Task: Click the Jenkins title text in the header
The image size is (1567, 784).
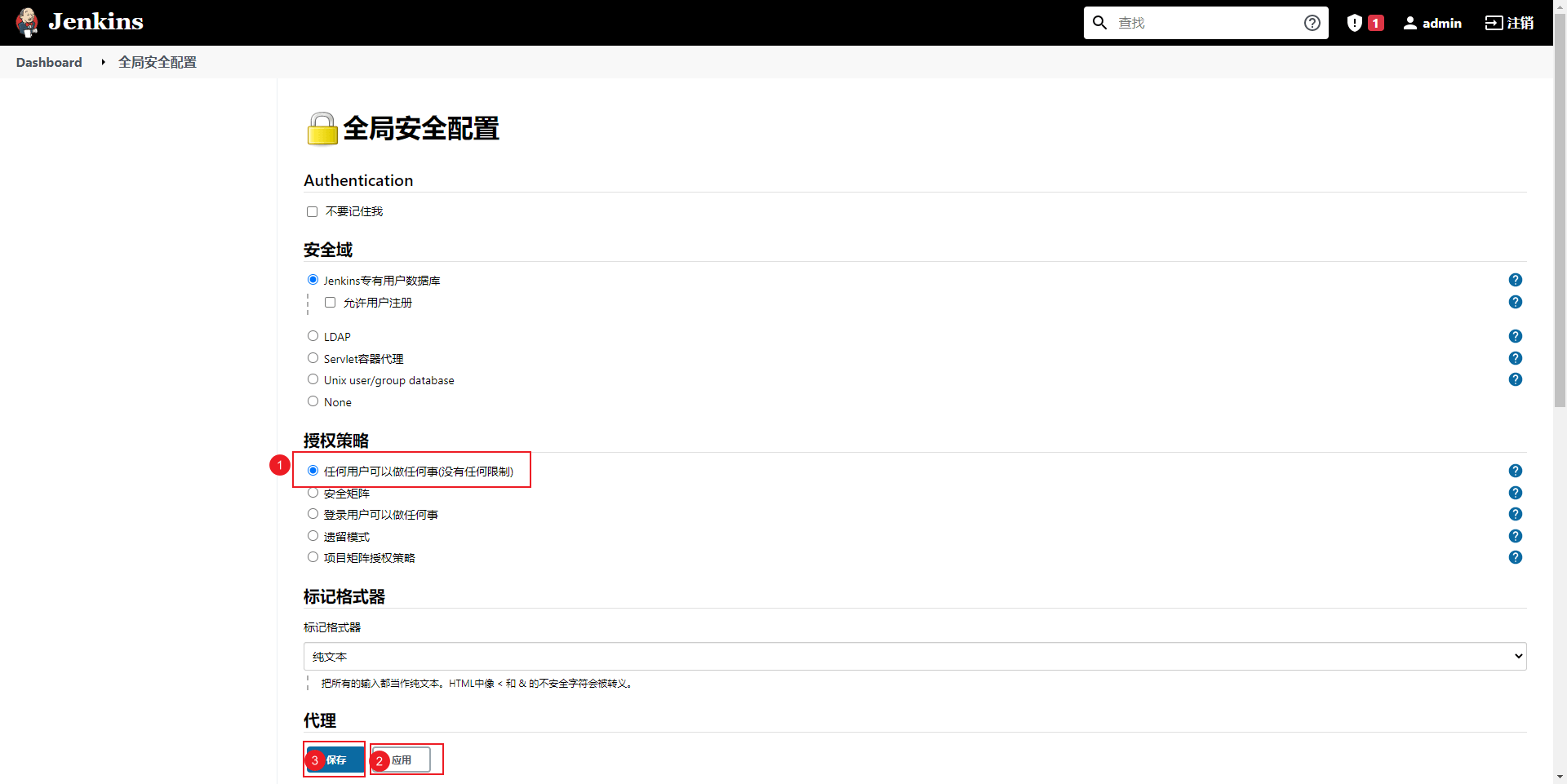Action: tap(95, 22)
